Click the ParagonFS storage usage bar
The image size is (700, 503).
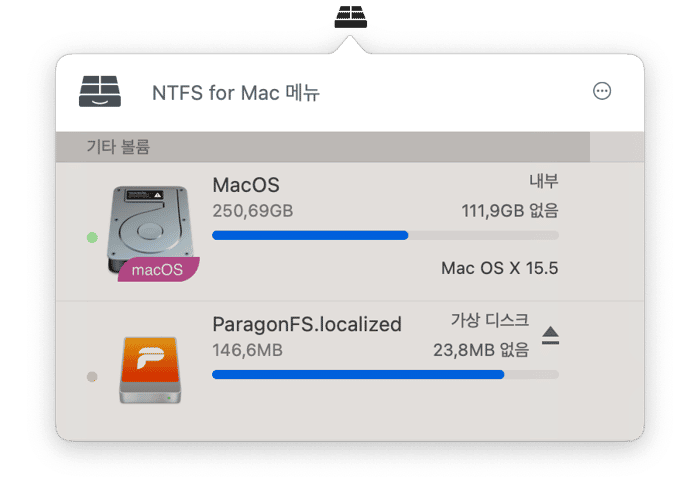(x=386, y=375)
